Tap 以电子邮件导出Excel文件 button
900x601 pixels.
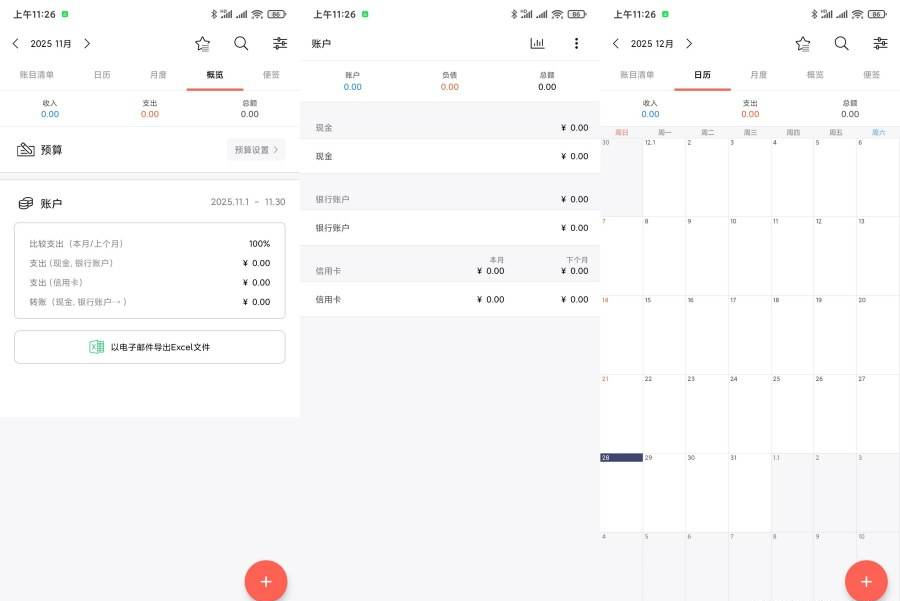tap(150, 347)
